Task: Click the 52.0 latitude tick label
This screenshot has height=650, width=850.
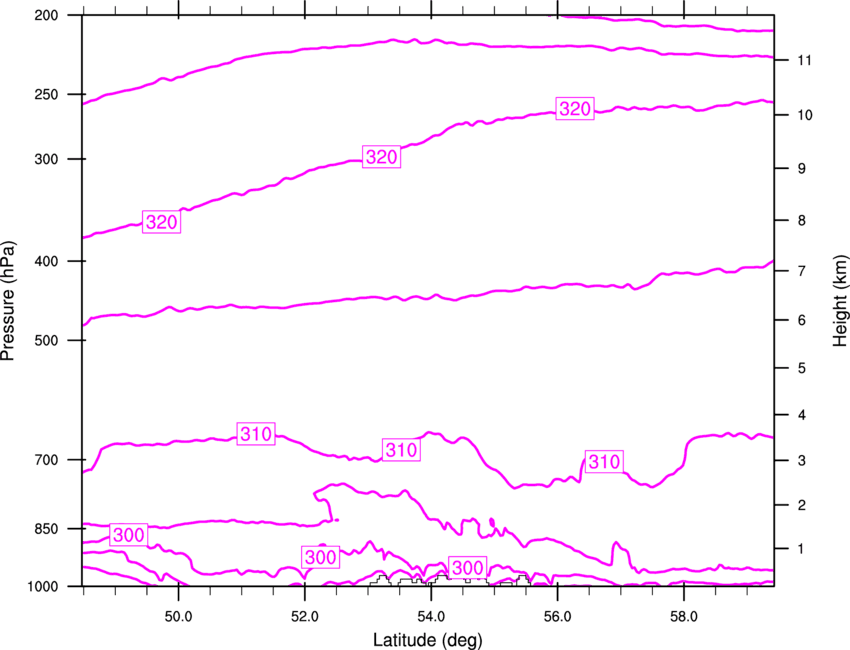Action: coord(305,617)
